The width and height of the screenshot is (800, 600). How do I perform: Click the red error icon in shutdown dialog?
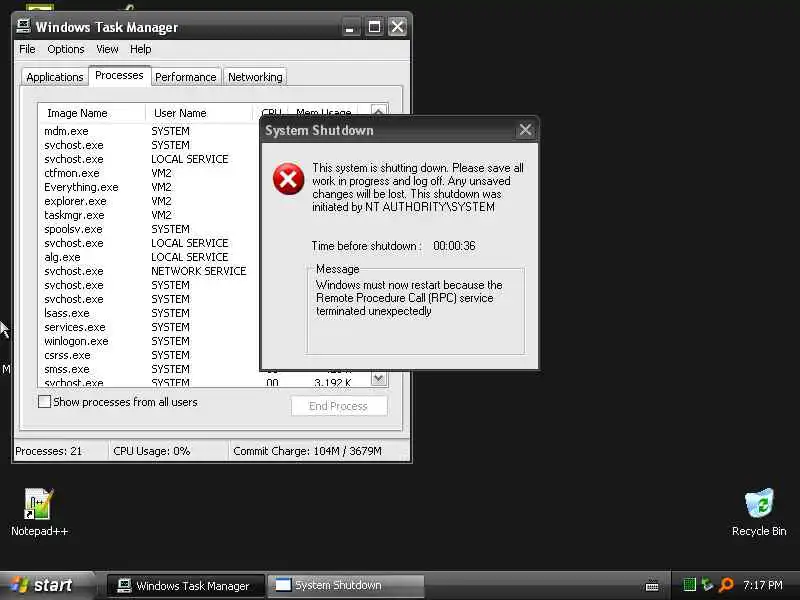[288, 179]
